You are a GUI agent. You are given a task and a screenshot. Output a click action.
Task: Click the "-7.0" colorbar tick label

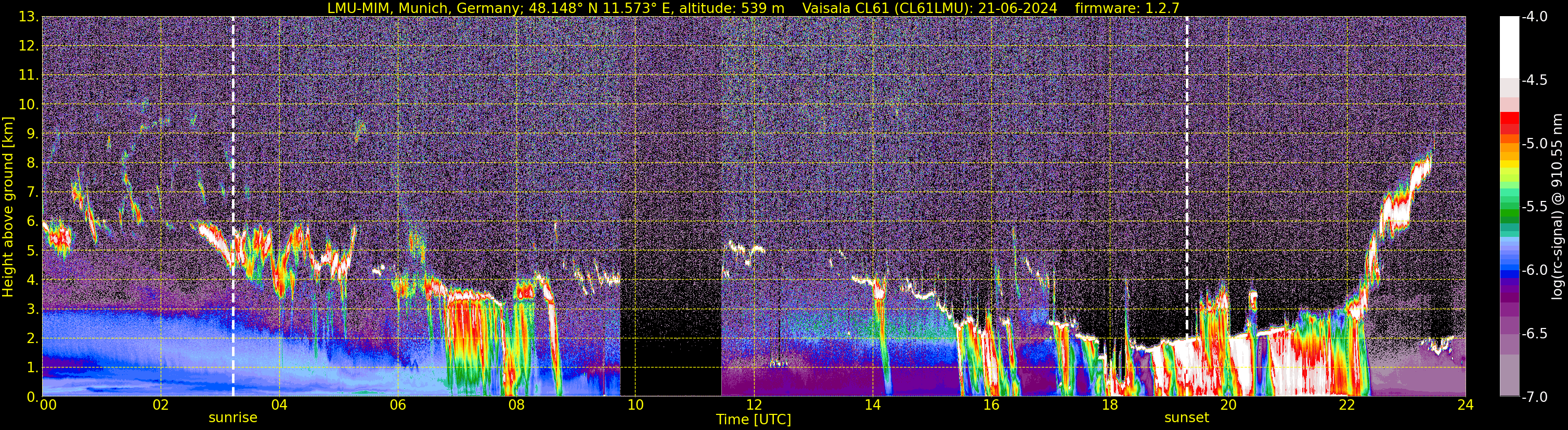(x=1534, y=397)
